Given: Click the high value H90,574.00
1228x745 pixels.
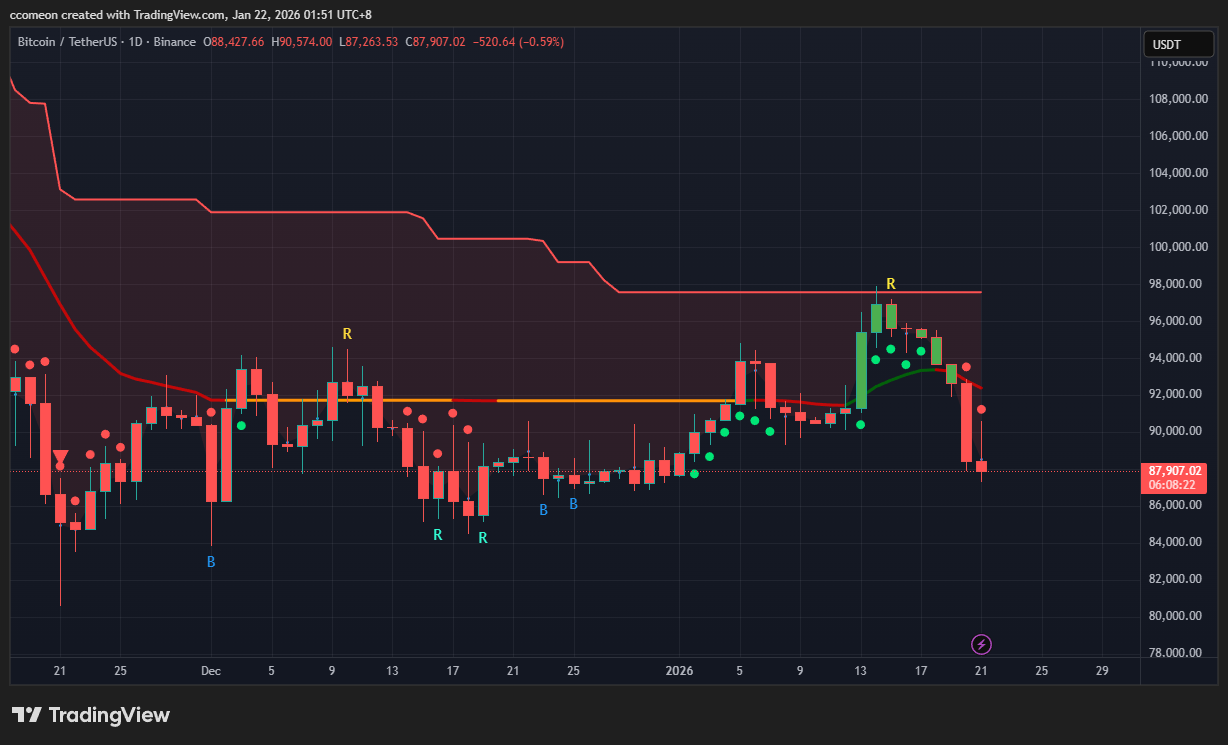Looking at the screenshot, I should [301, 42].
